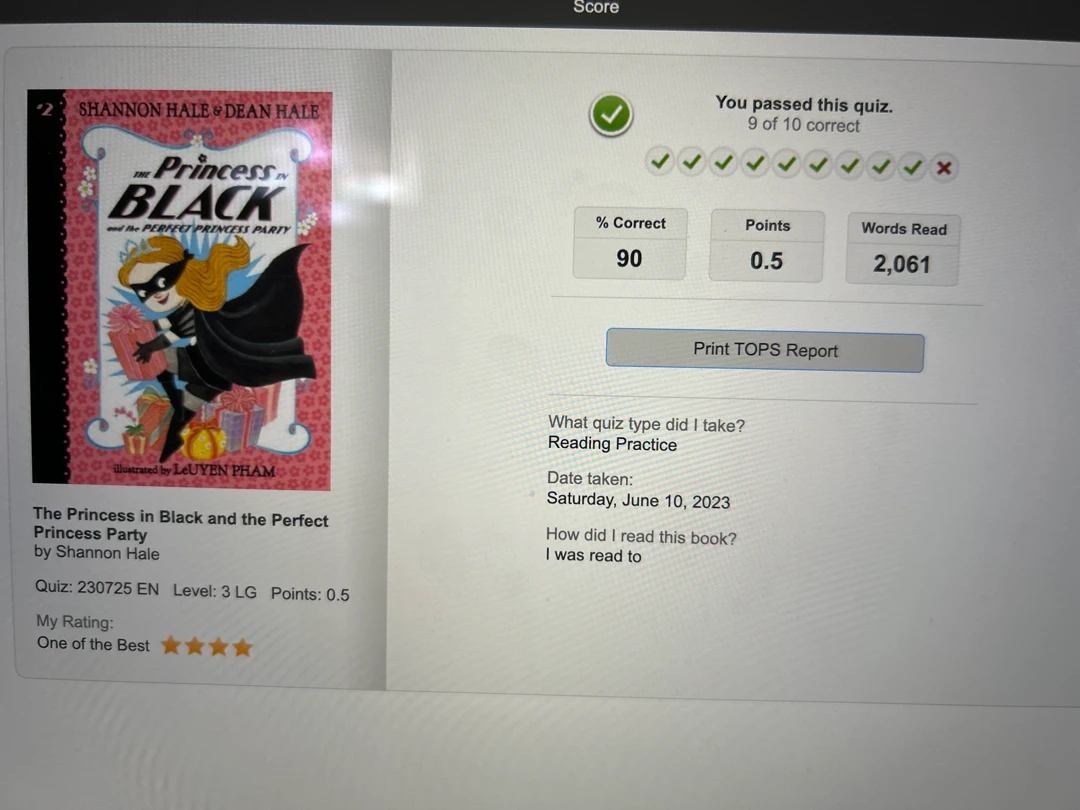1080x810 pixels.
Task: Click the Print TOPS Report button
Action: click(x=765, y=351)
